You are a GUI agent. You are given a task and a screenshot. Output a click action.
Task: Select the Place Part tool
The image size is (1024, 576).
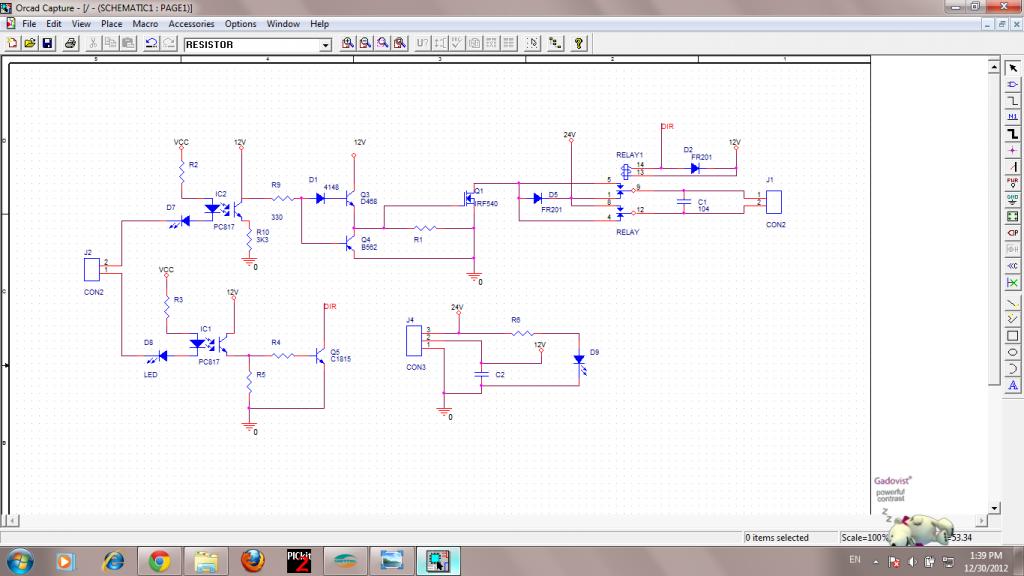tap(1012, 84)
